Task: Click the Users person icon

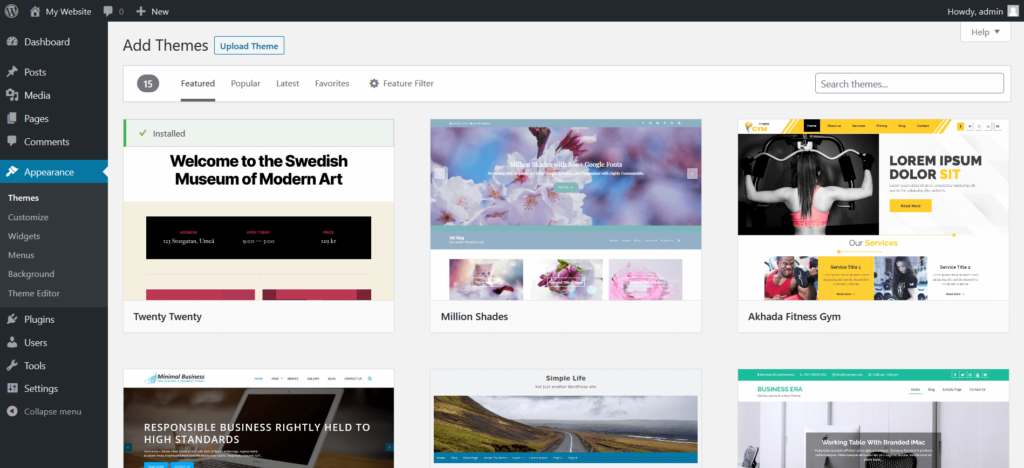Action: (12, 342)
